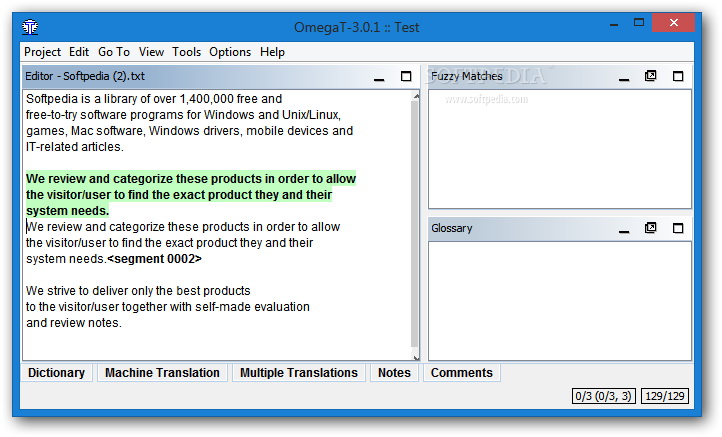Open the Tools menu
Viewport: 722px width, 437px height.
pyautogui.click(x=186, y=52)
